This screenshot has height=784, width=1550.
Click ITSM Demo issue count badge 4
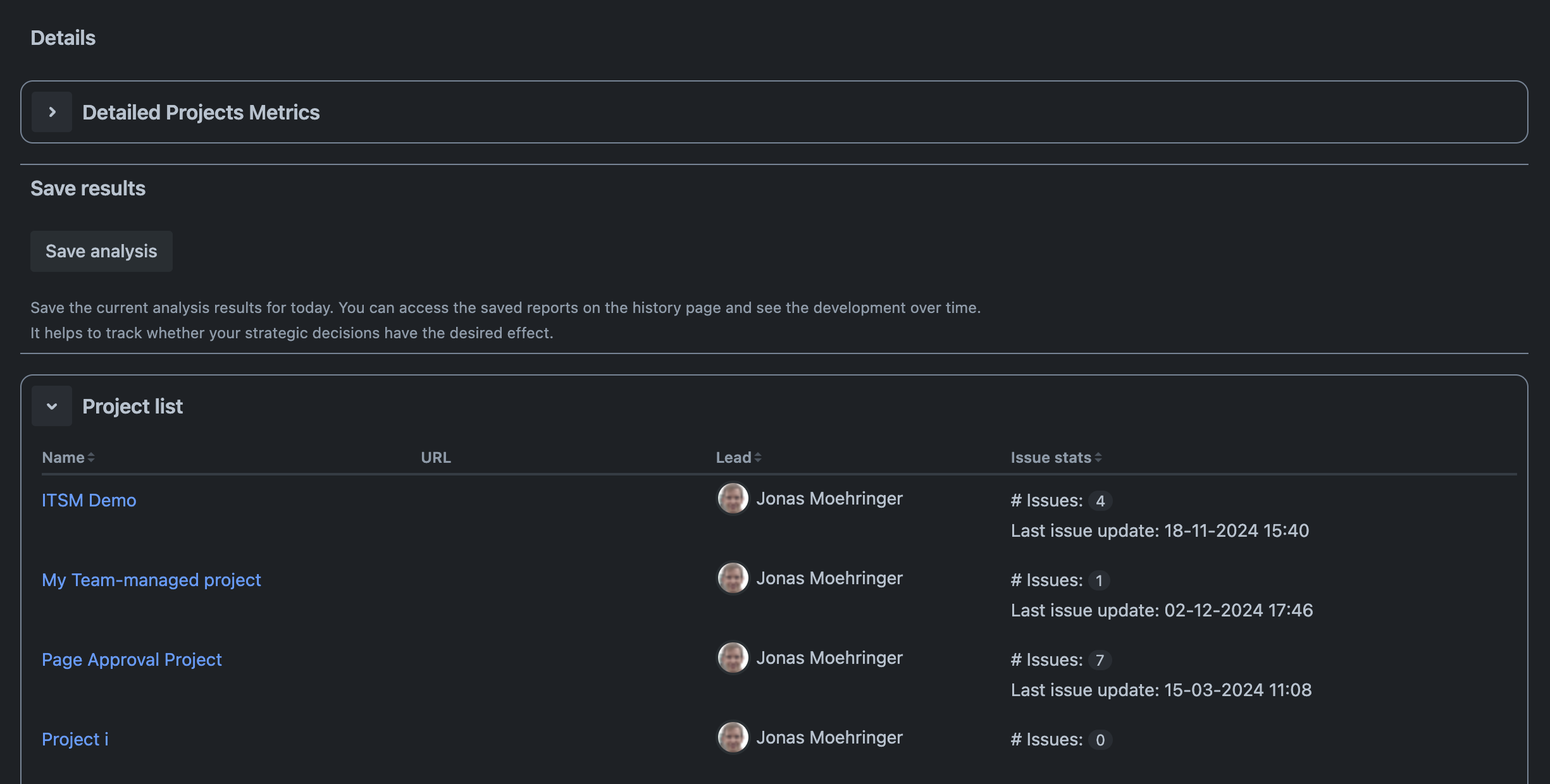click(x=1100, y=501)
